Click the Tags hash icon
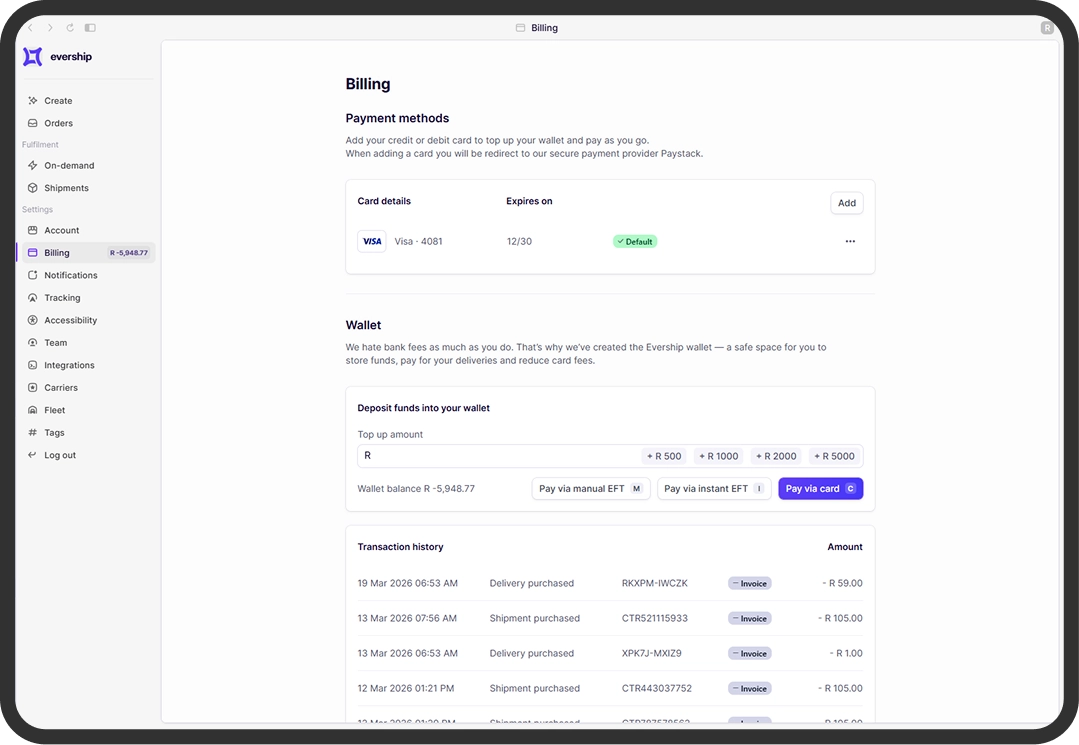 tap(33, 433)
